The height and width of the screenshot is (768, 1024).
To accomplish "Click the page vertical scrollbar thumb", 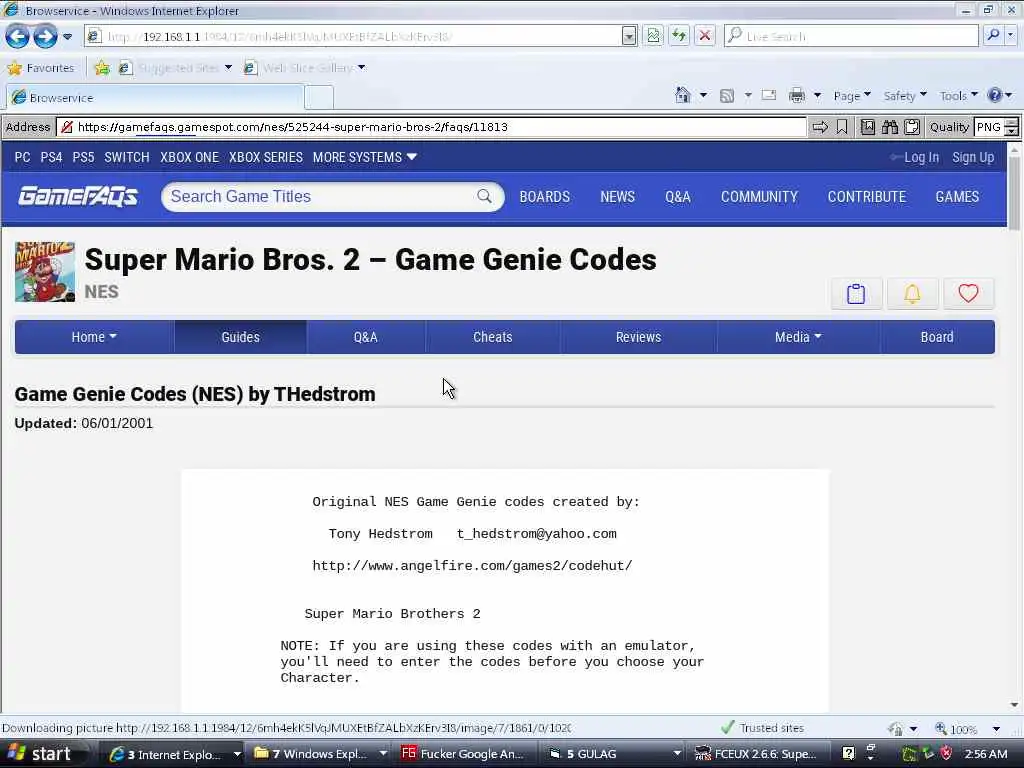I will pyautogui.click(x=1014, y=194).
